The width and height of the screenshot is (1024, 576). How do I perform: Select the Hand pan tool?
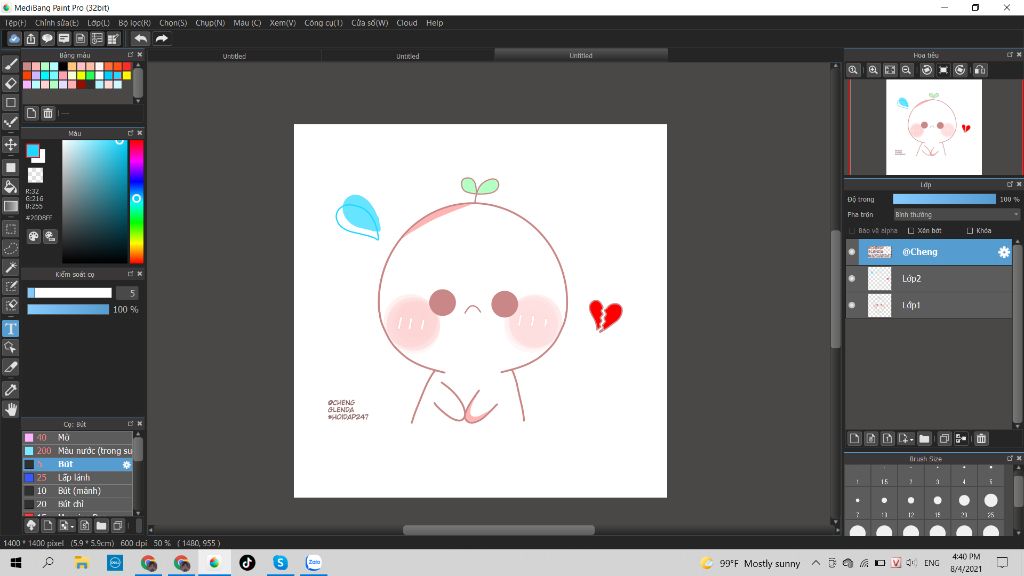(x=10, y=409)
